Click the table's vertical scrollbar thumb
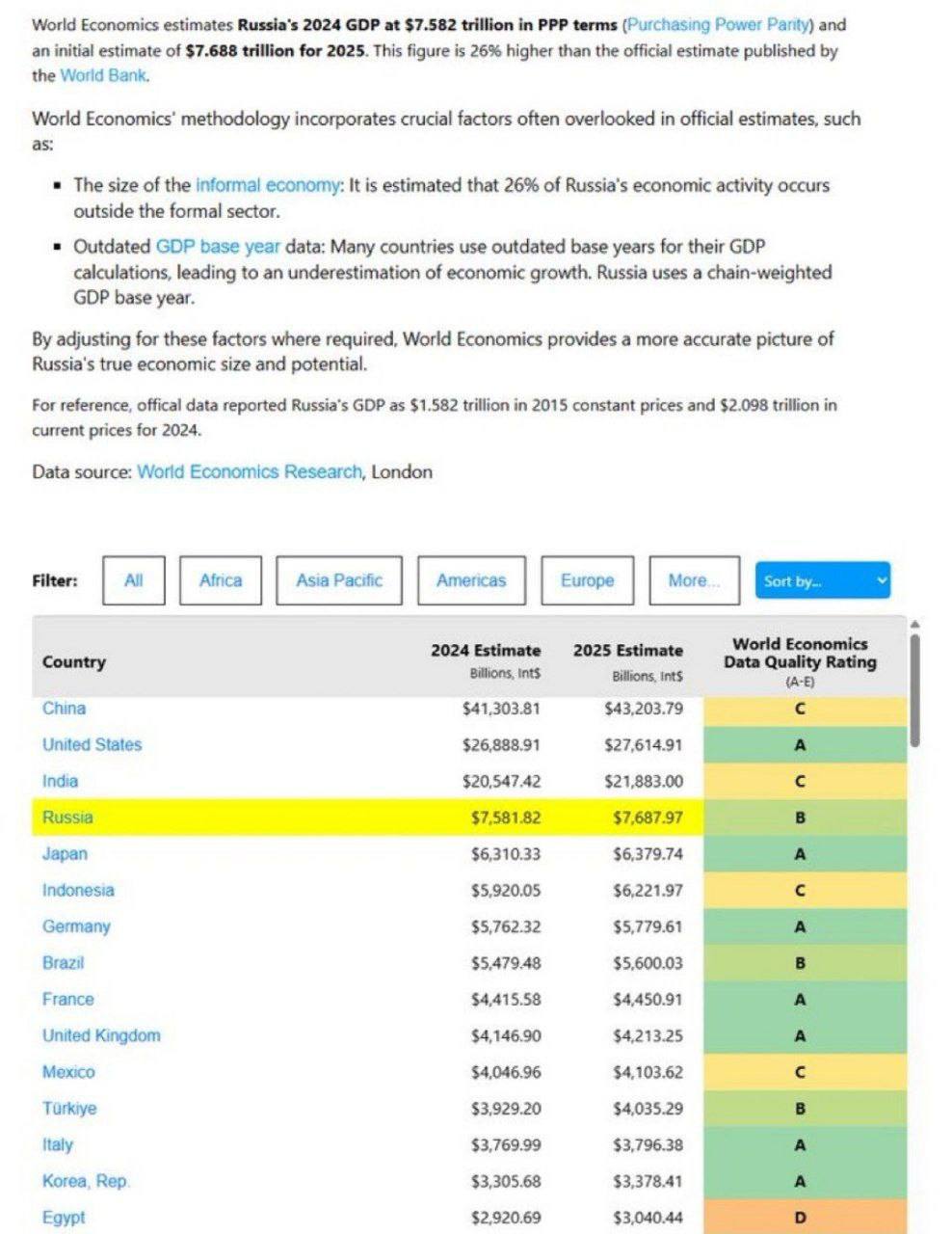This screenshot has height=1234, width=952. click(914, 689)
